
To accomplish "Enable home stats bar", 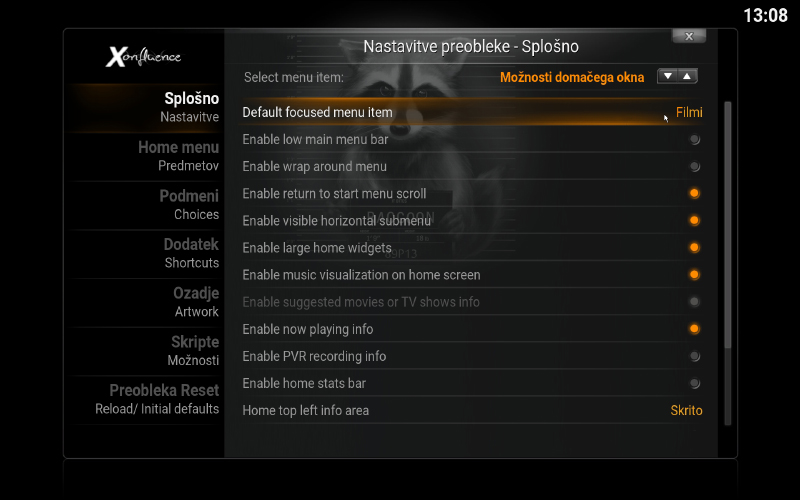I will pyautogui.click(x=694, y=383).
